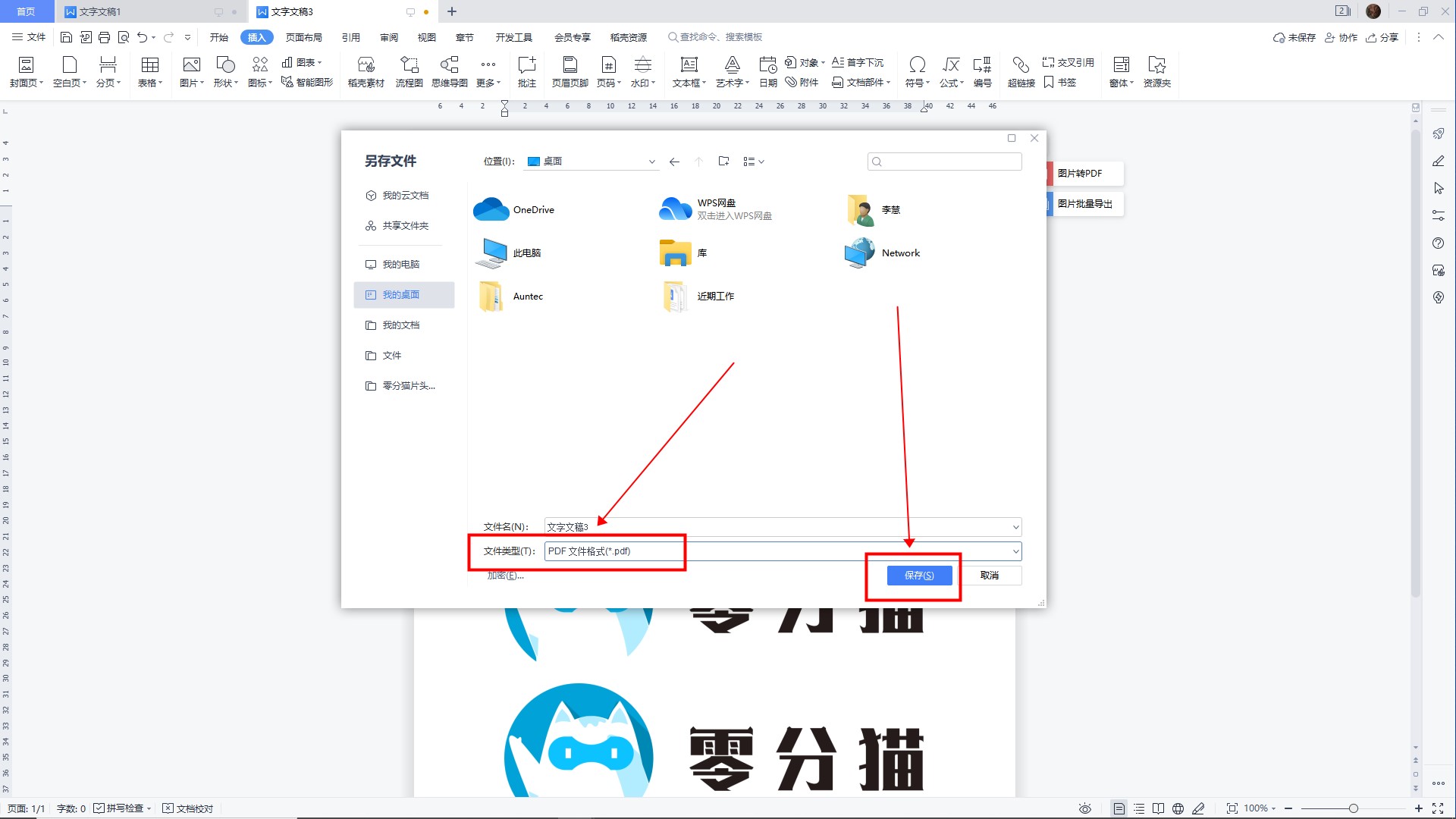Screen dimensions: 1456x819
Task: Click 取消 to cancel saving
Action: 990,576
